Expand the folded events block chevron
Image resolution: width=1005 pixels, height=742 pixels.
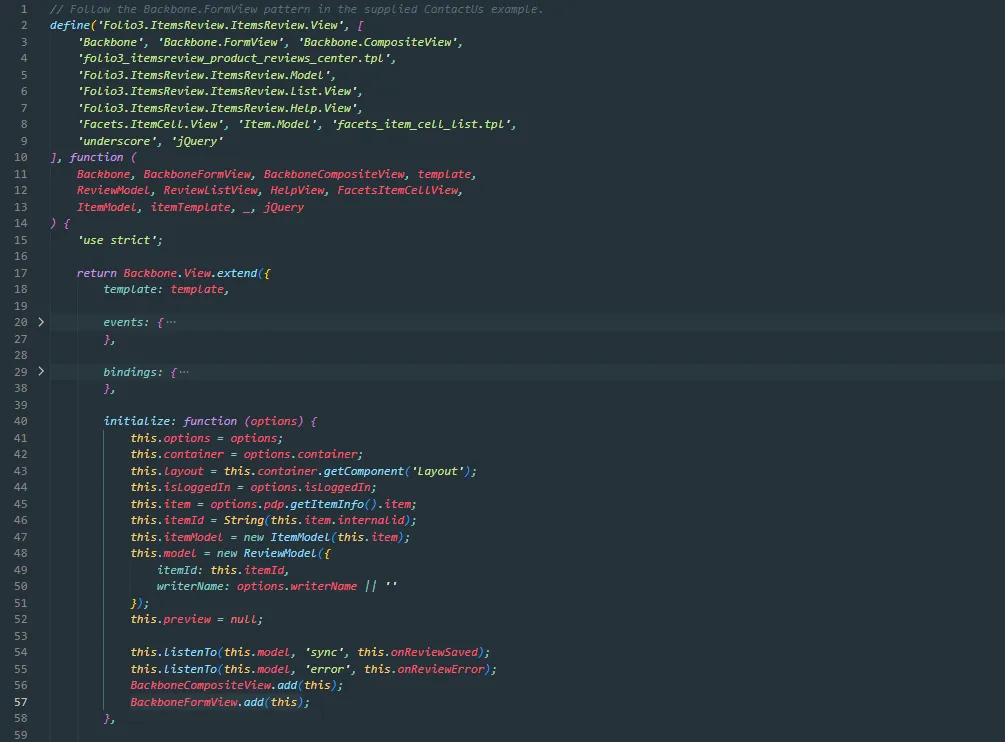tap(41, 322)
